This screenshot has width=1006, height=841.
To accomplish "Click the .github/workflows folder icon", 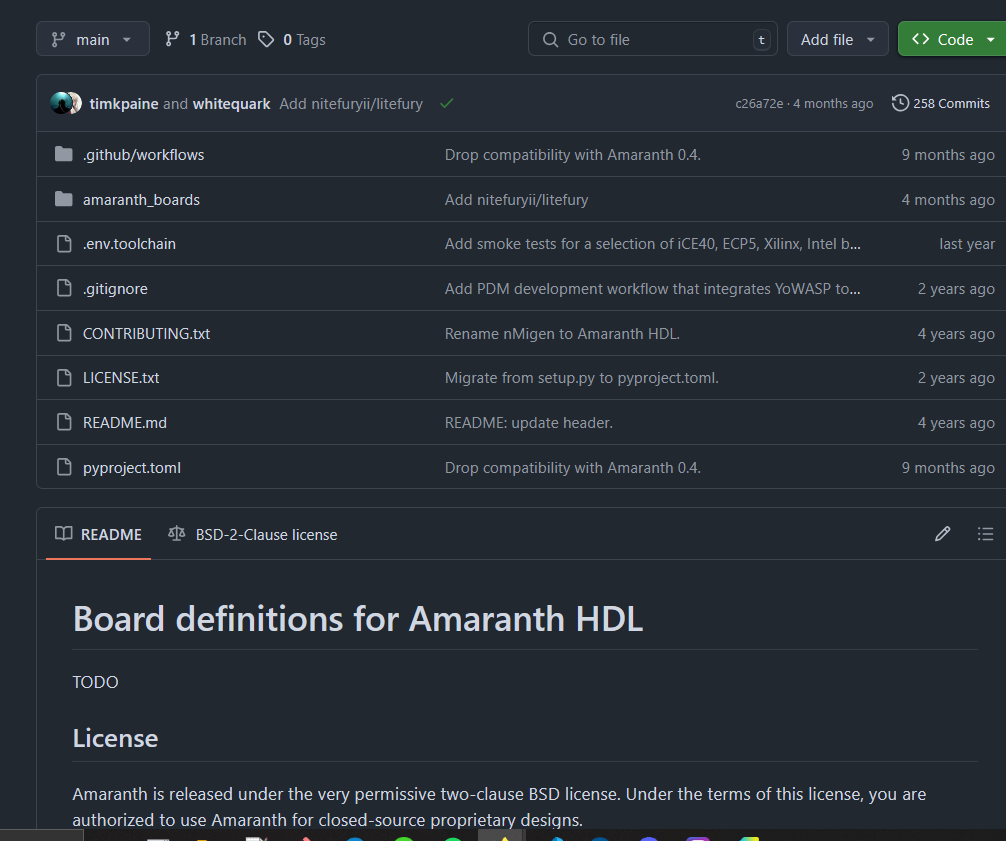I will click(64, 154).
